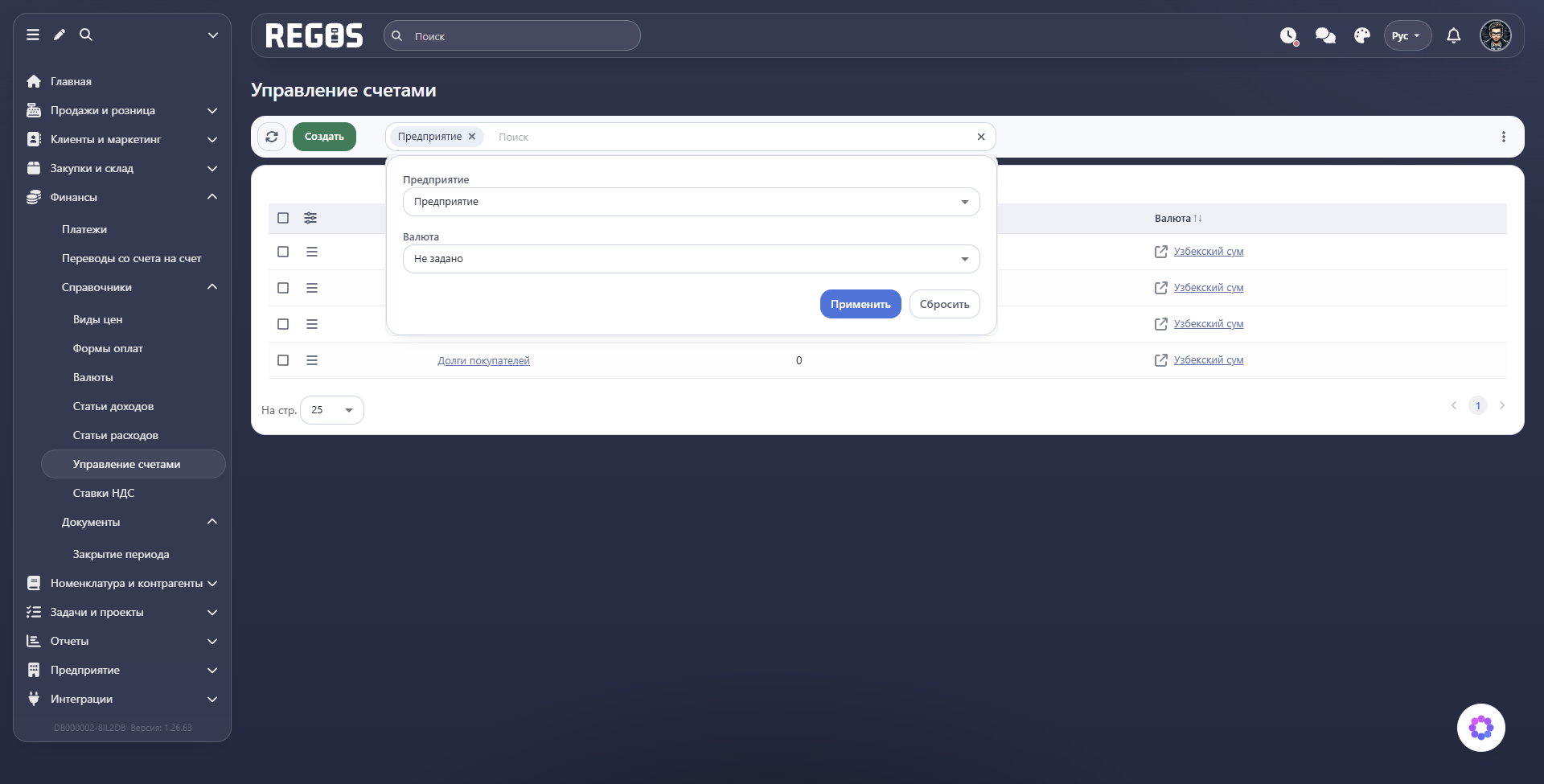The width and height of the screenshot is (1544, 784).
Task: Open column settings sliders icon
Action: (x=310, y=218)
